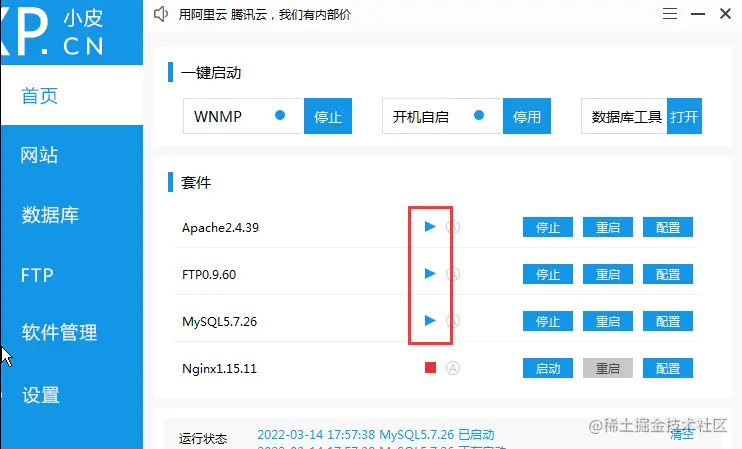
Task: Click the 运行状态 label
Action: coord(203,439)
